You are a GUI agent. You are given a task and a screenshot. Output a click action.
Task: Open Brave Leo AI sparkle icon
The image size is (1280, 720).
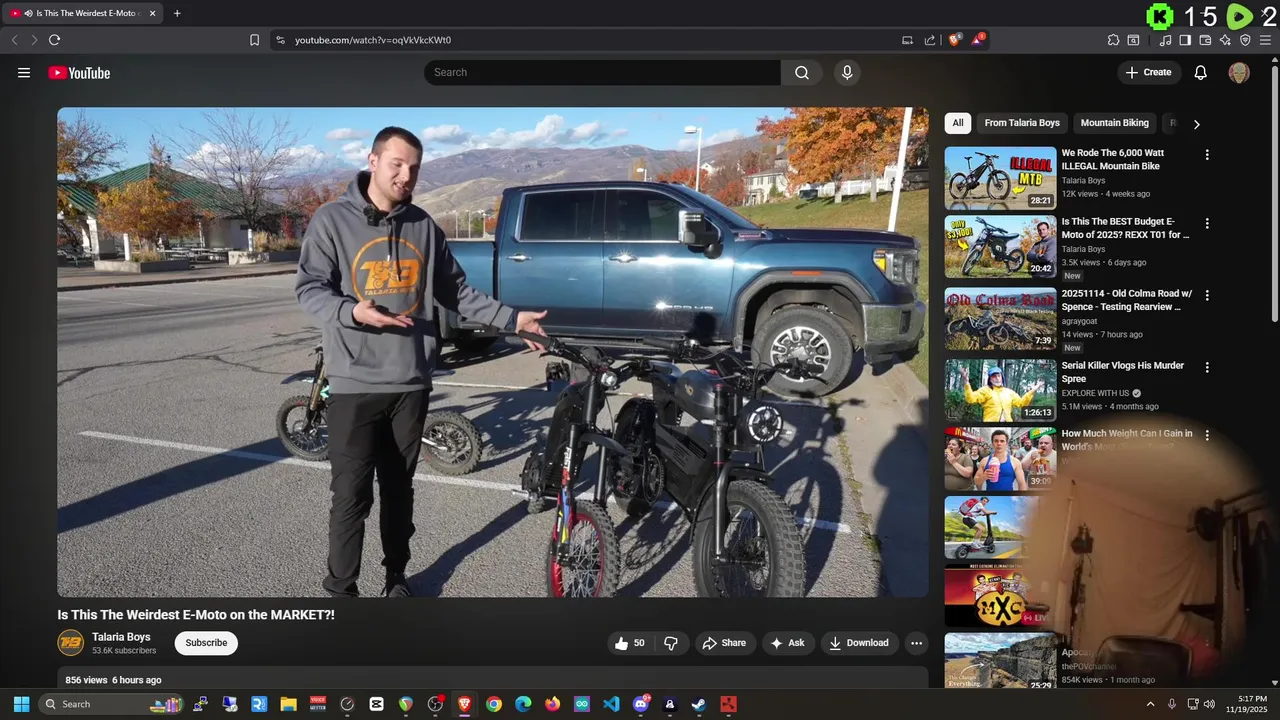tap(1225, 40)
